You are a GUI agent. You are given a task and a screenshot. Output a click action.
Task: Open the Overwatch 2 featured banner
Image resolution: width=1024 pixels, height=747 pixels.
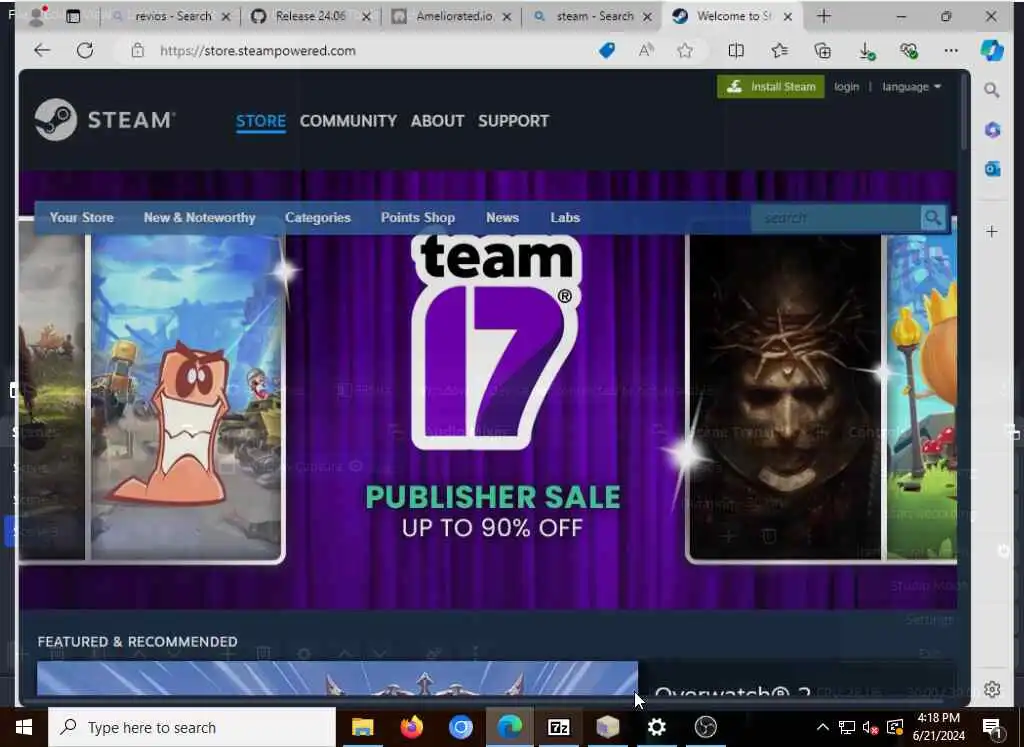pos(337,679)
